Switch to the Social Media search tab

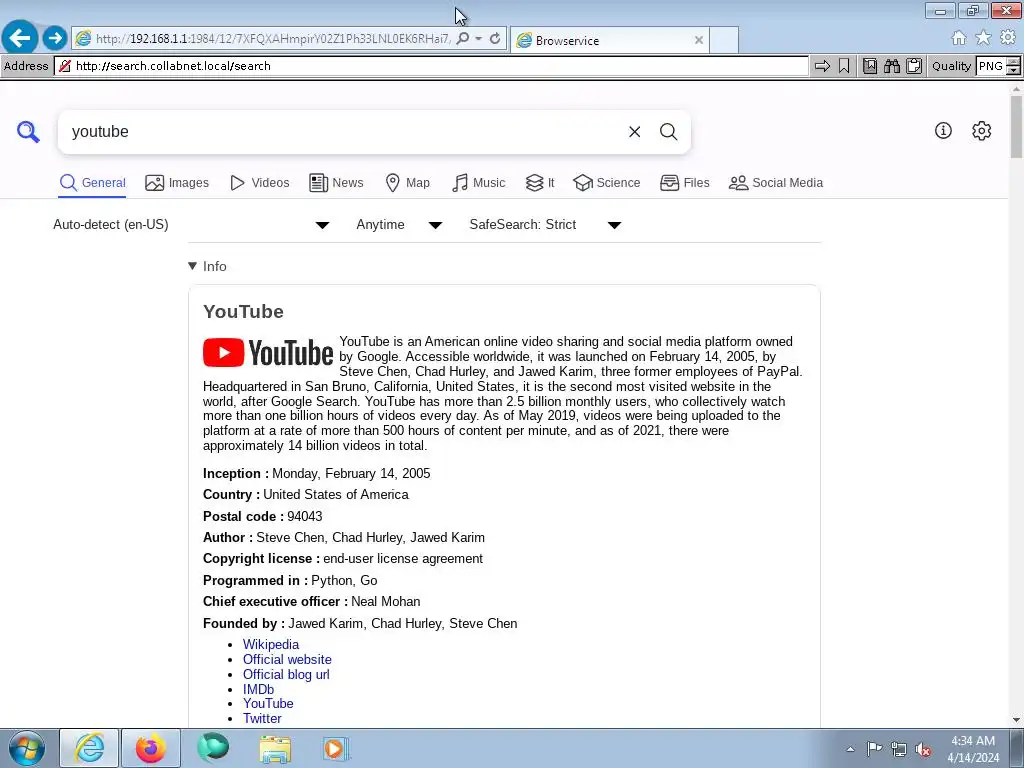tap(776, 183)
